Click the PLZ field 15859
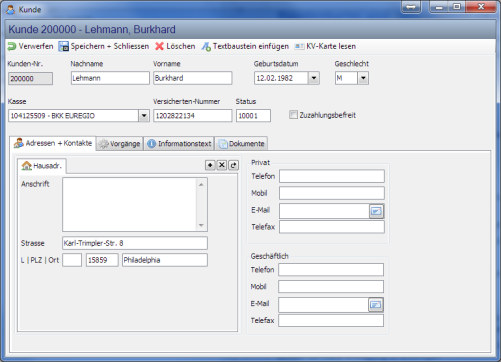The image size is (501, 362). pos(102,260)
